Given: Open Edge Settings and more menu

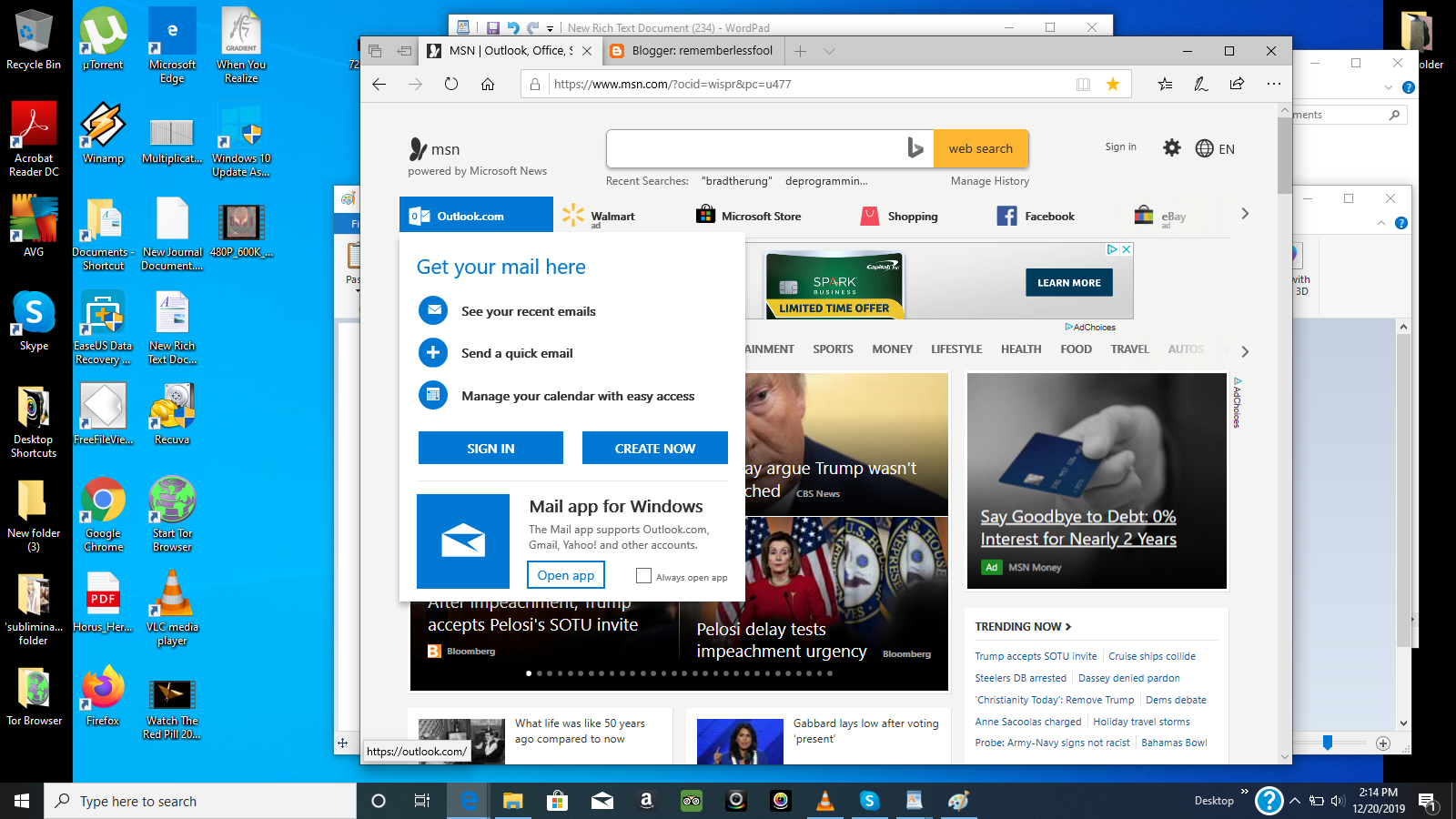Looking at the screenshot, I should pos(1273,84).
